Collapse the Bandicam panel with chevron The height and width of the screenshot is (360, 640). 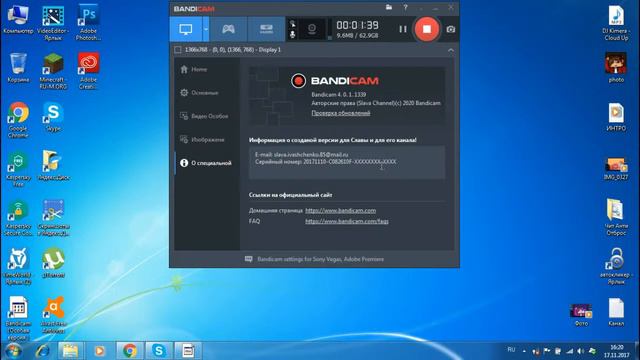pyautogui.click(x=451, y=50)
